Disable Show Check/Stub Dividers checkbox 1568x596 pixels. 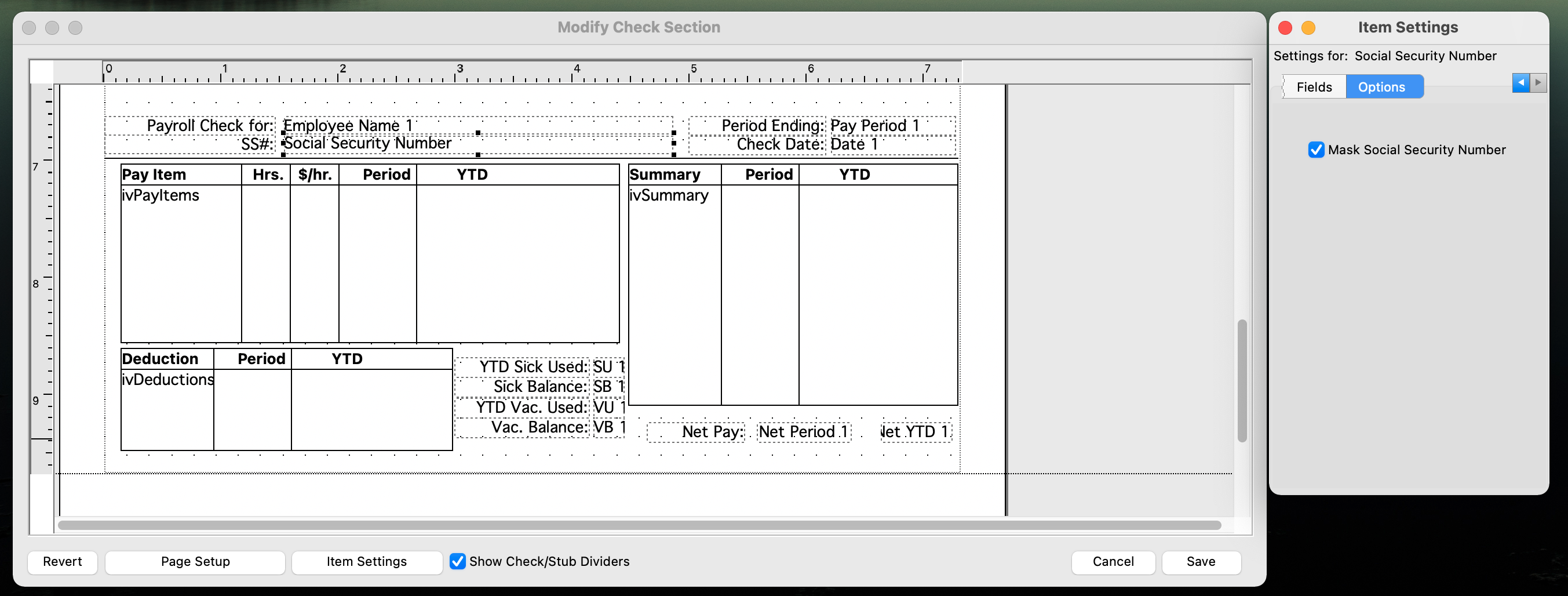click(457, 561)
